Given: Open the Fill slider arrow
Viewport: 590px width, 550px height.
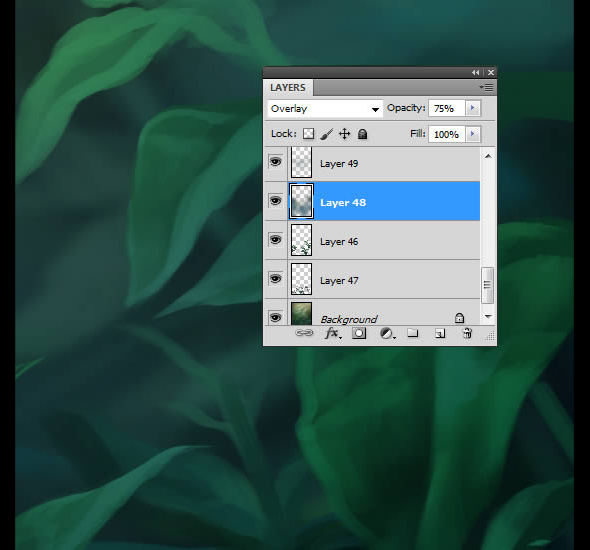Looking at the screenshot, I should coord(473,134).
